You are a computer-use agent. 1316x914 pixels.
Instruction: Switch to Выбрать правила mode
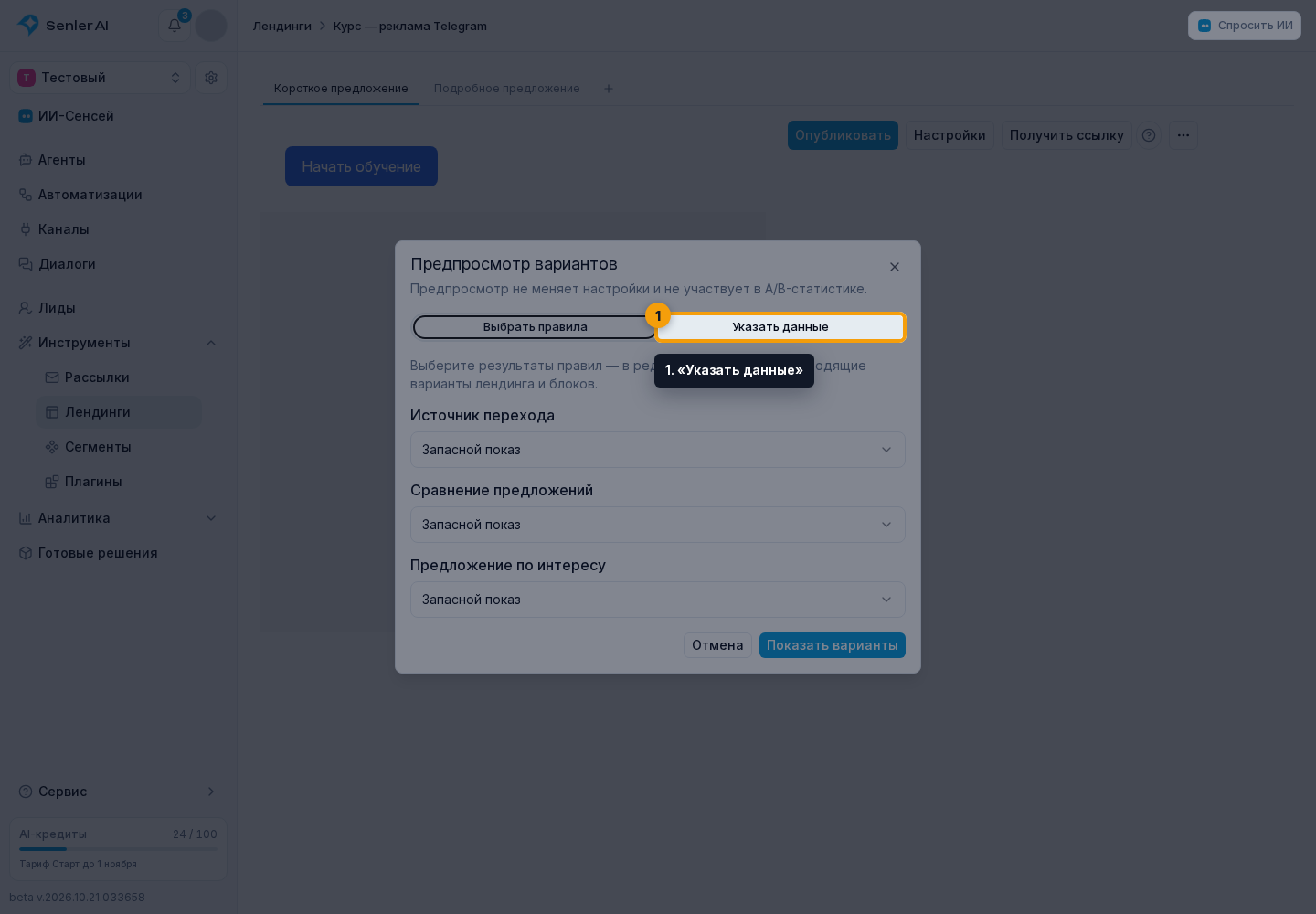tap(536, 327)
